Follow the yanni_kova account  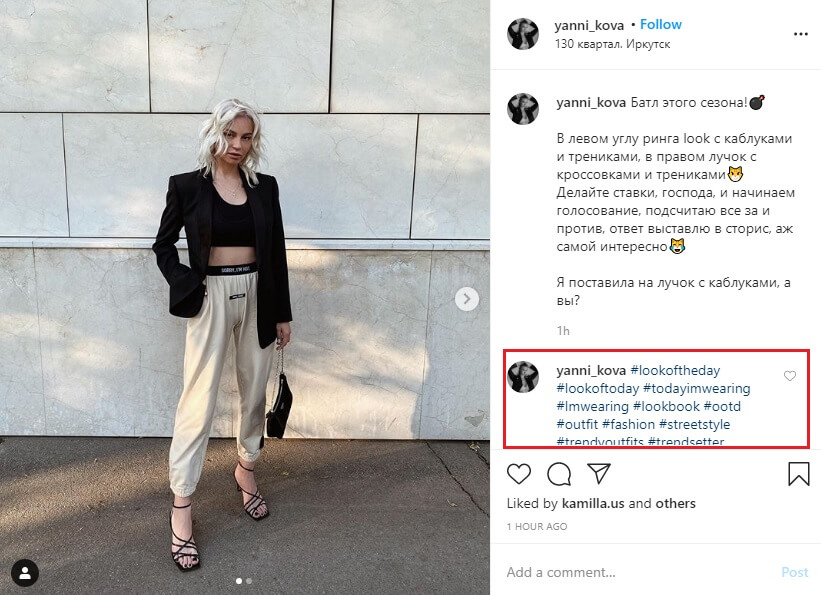point(661,25)
